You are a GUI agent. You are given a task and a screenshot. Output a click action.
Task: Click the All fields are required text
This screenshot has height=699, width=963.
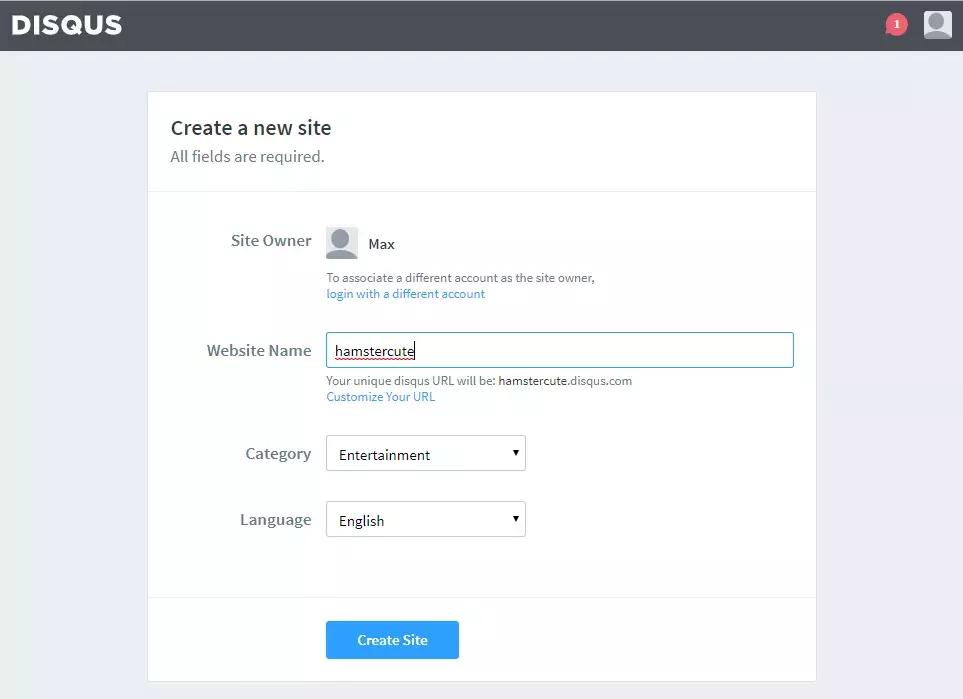pyautogui.click(x=247, y=157)
